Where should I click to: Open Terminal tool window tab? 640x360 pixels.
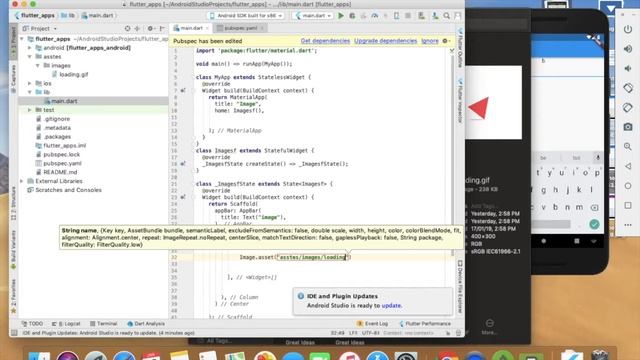pos(104,324)
